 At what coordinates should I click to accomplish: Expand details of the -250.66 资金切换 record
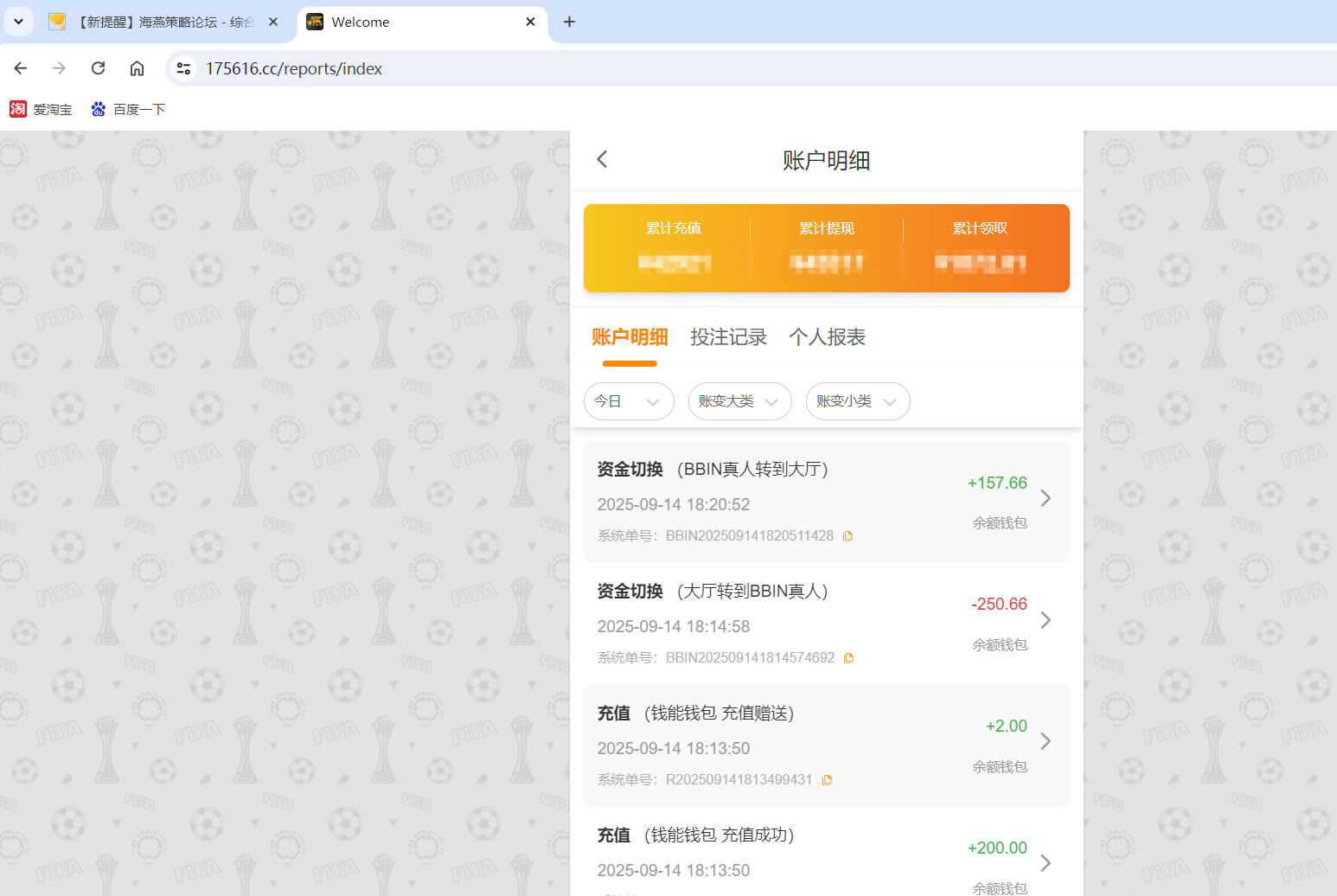1046,620
